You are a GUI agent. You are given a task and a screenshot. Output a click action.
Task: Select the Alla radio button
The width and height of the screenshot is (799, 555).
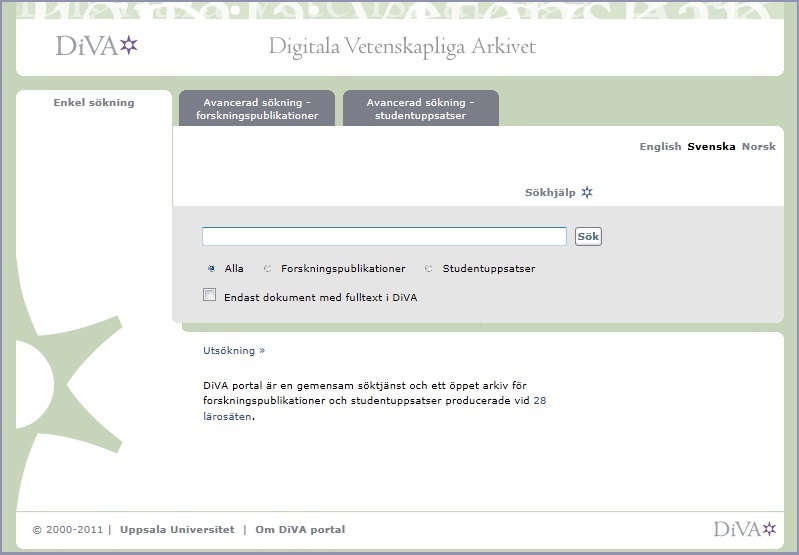pyautogui.click(x=211, y=269)
